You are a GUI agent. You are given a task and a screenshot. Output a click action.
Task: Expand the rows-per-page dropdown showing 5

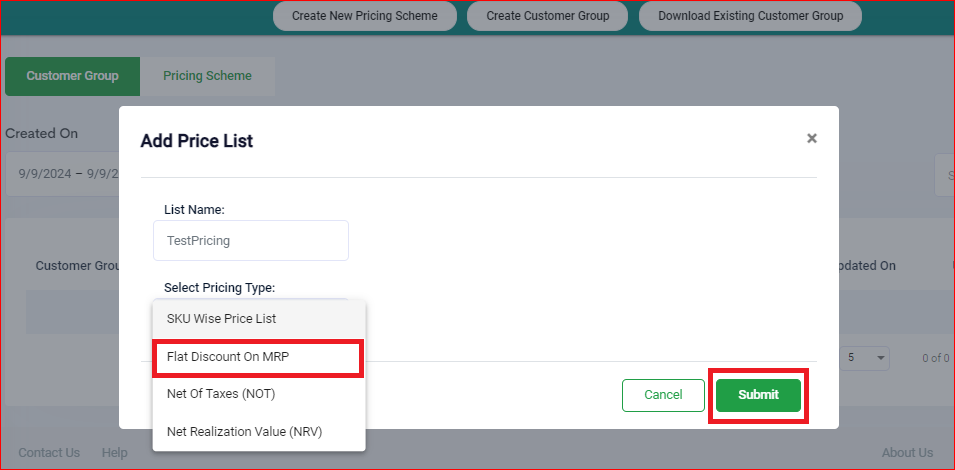tap(865, 358)
